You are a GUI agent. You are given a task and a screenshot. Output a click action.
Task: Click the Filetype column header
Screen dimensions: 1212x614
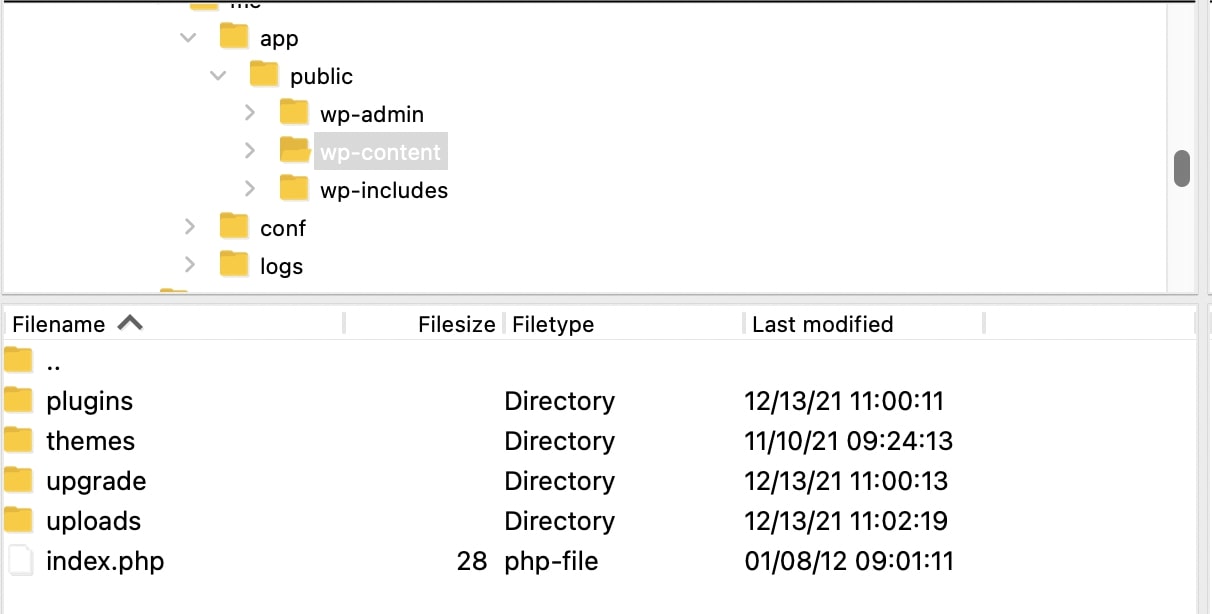[553, 324]
